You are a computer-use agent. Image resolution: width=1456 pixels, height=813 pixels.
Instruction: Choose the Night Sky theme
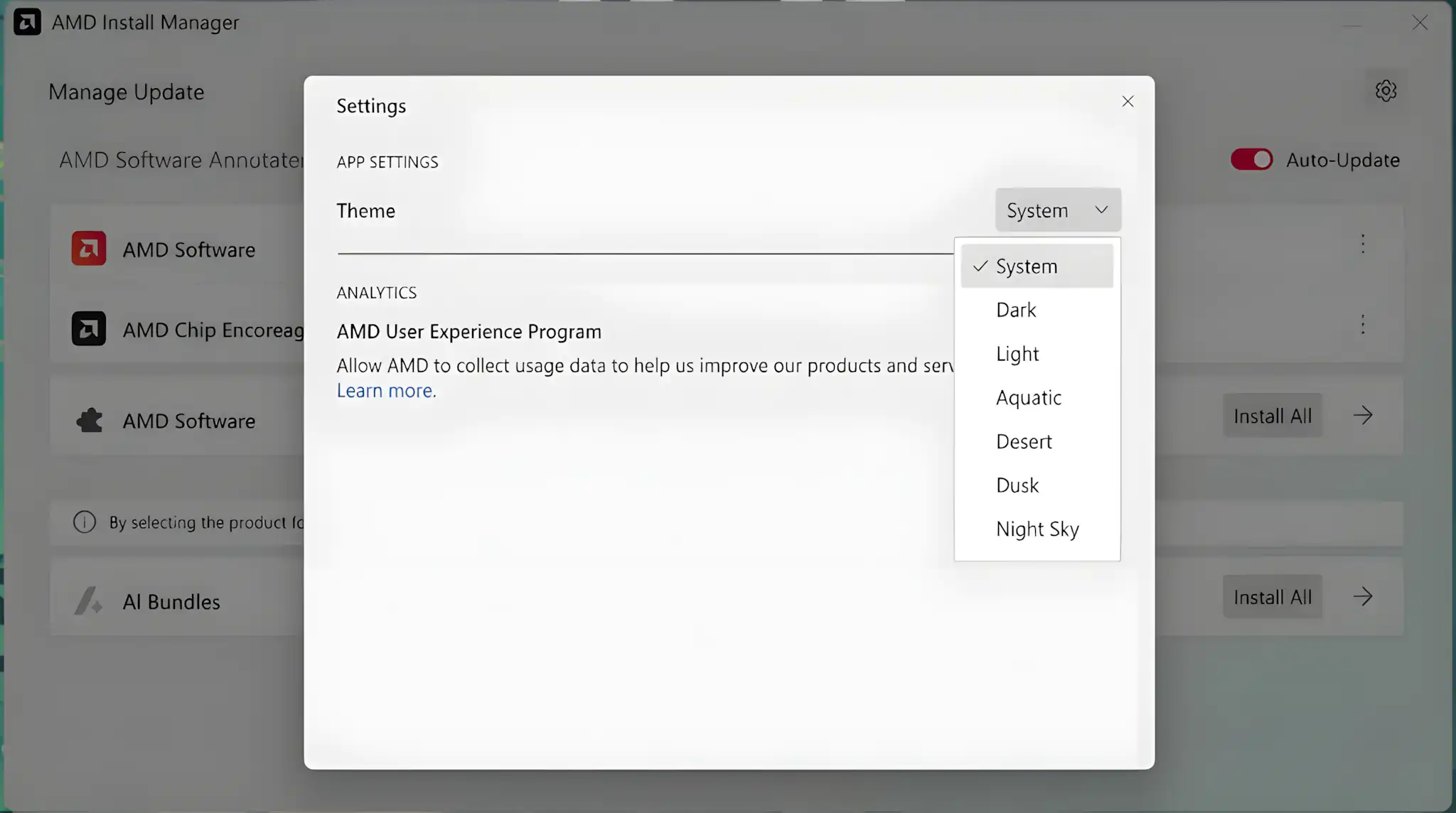pos(1037,529)
